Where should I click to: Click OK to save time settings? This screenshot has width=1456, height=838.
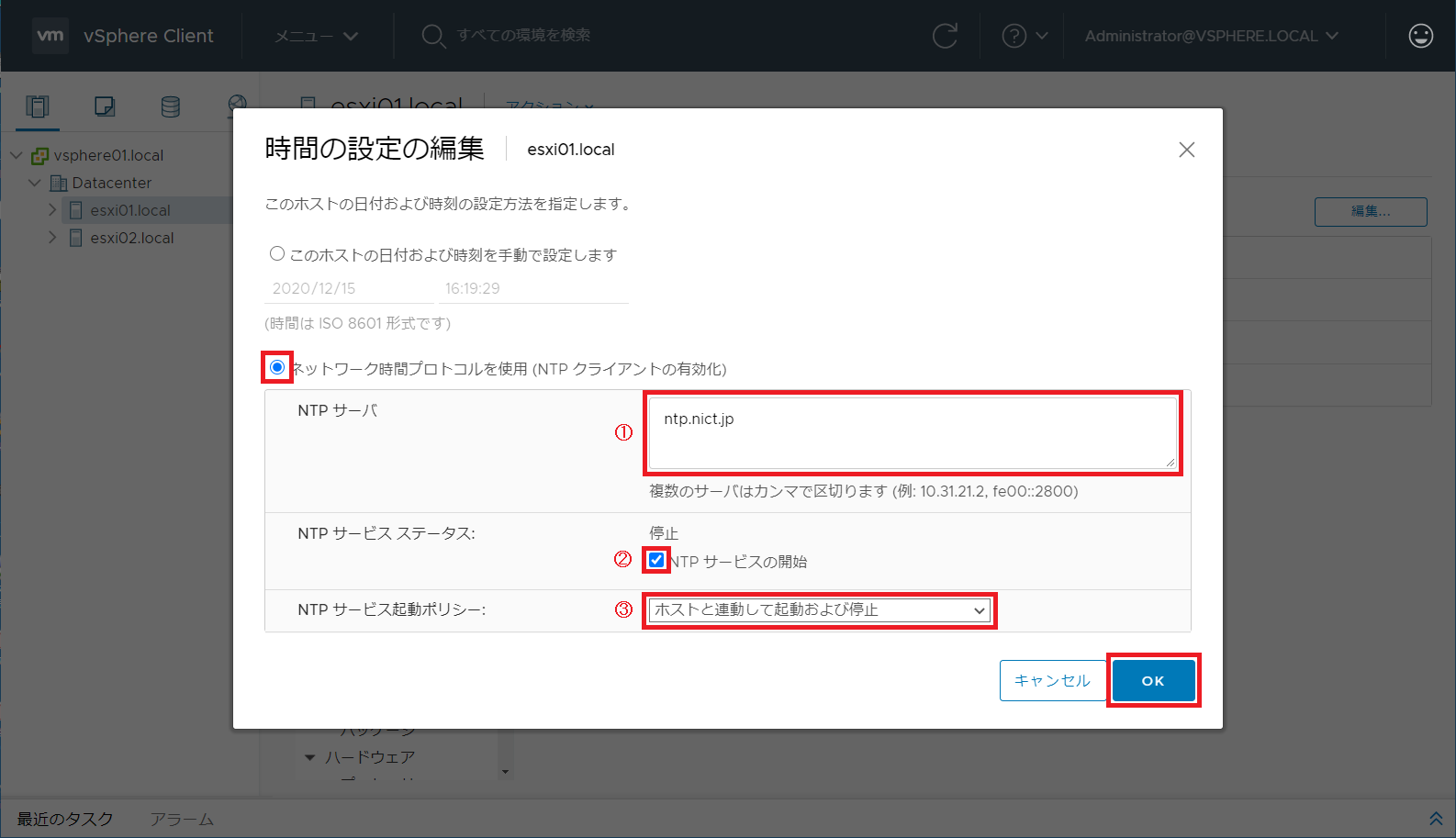click(1153, 680)
